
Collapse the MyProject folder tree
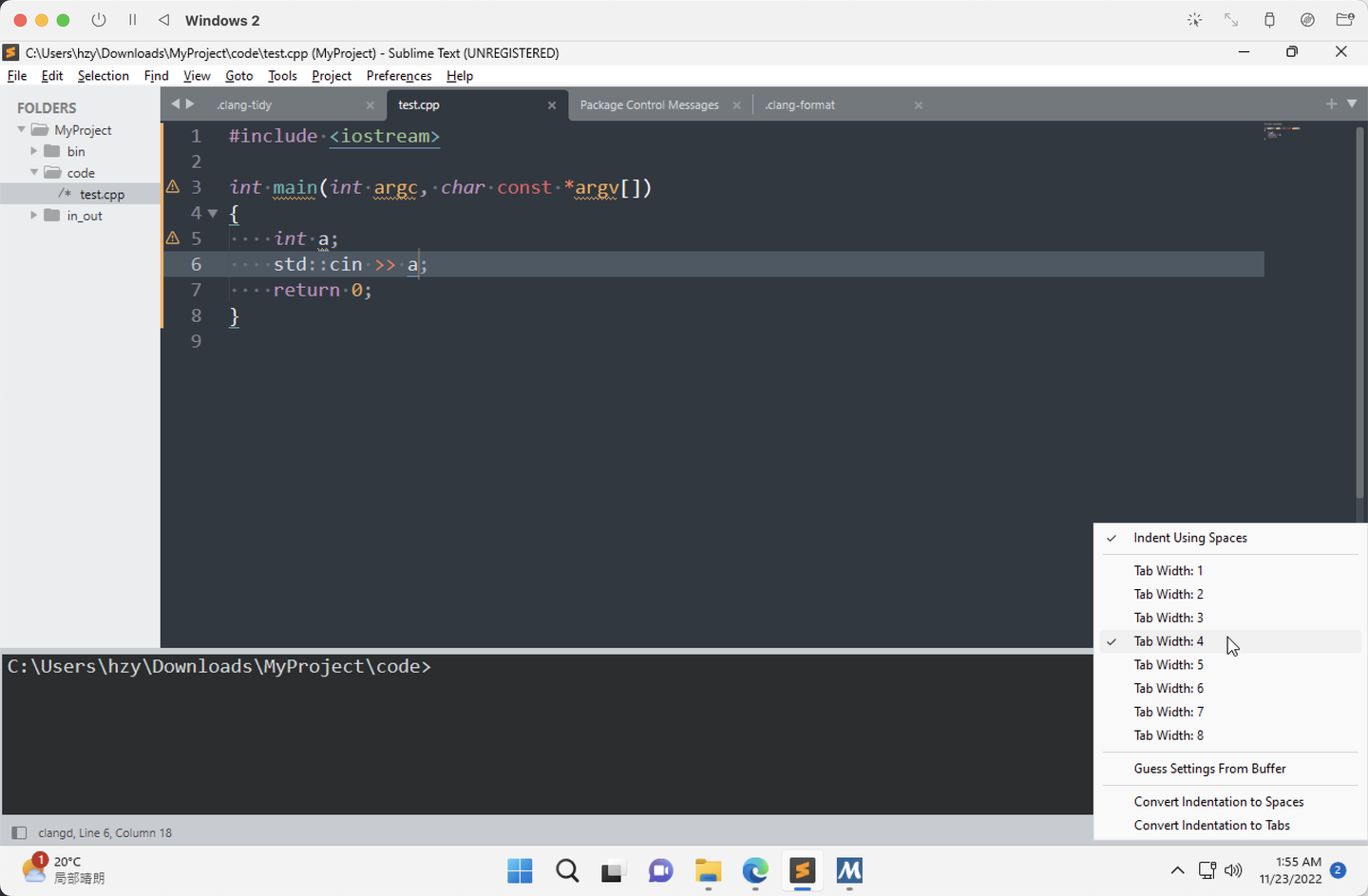pyautogui.click(x=21, y=129)
